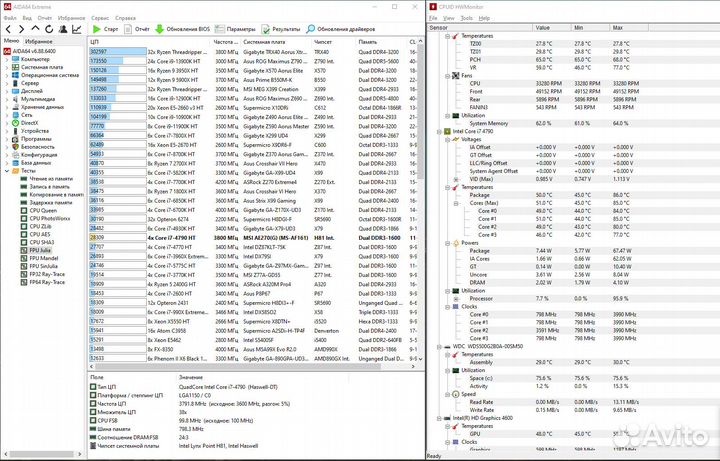The width and height of the screenshot is (720, 461).
Task: Collapse the Voltages group in HWMonitor
Action: point(447,139)
